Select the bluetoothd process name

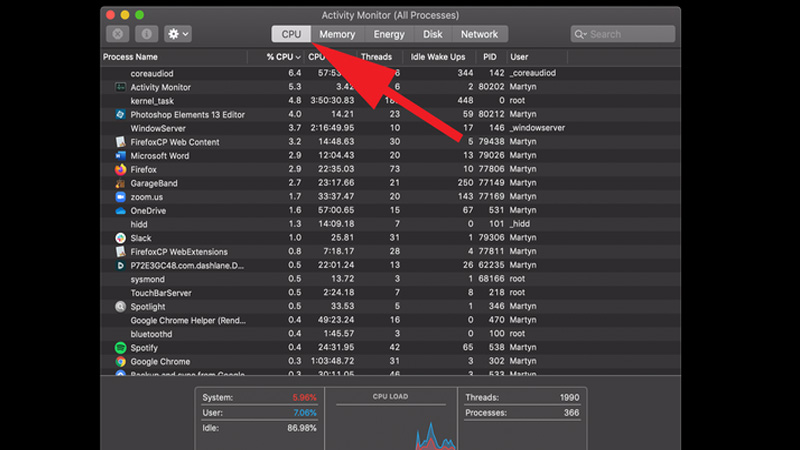152,334
